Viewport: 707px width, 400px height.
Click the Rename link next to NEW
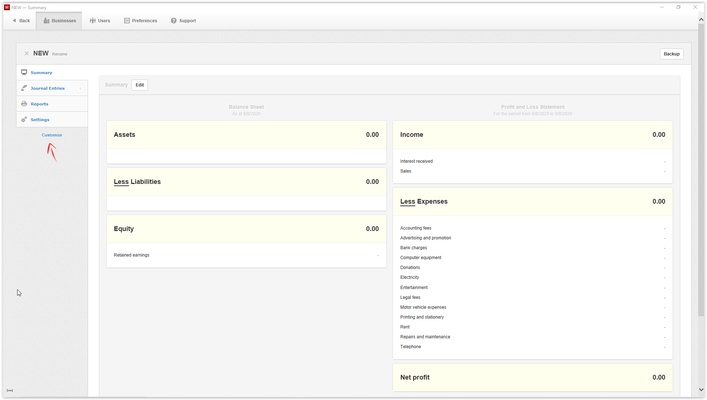click(60, 54)
